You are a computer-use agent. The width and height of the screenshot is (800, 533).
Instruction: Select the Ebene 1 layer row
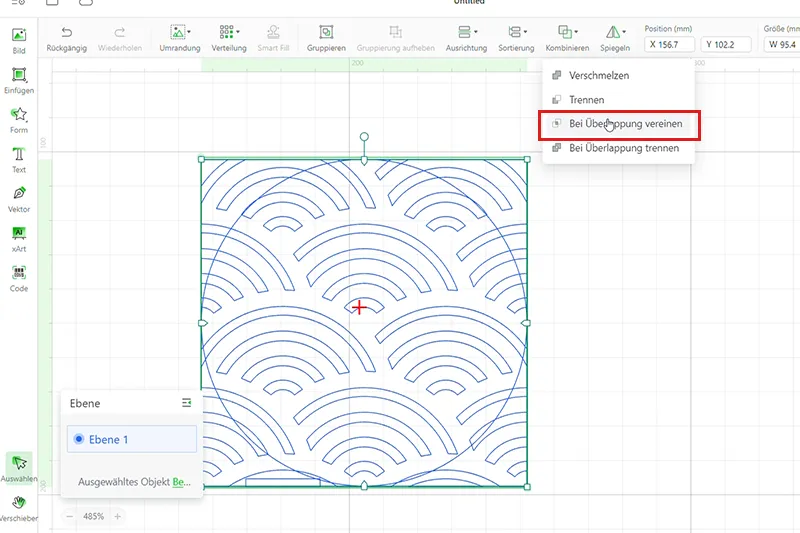tap(132, 439)
